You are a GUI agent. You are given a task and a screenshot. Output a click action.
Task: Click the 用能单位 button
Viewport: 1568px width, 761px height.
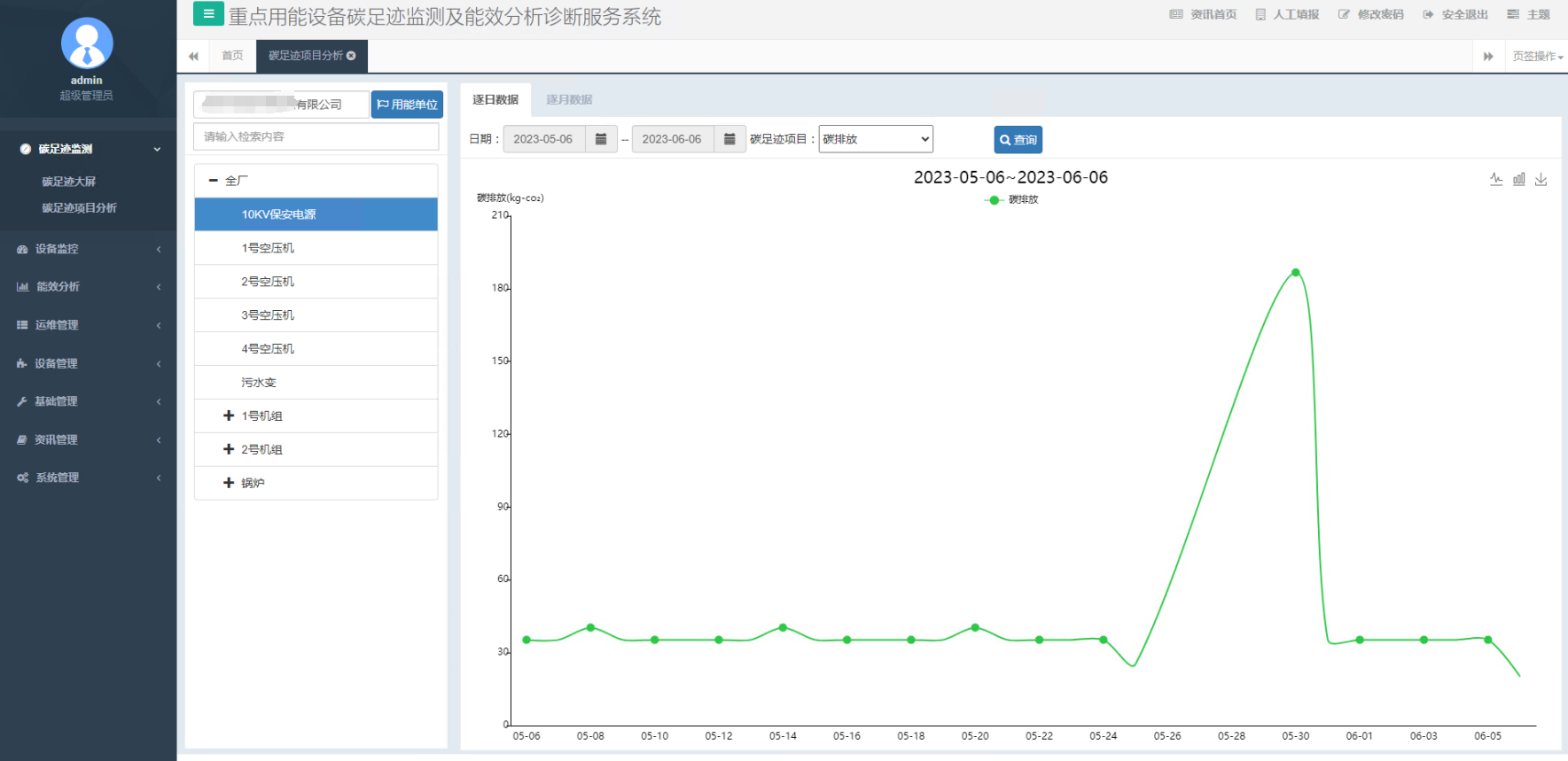click(x=407, y=105)
